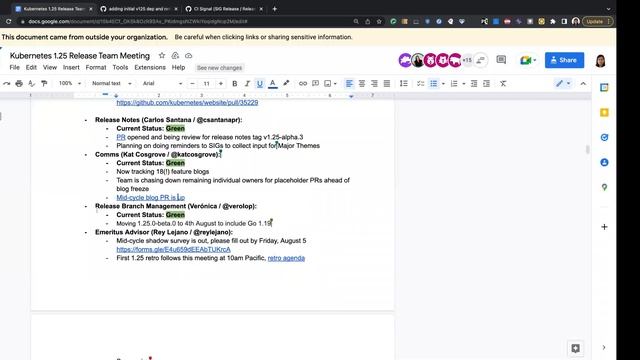This screenshot has height=360, width=640.
Task: Open the Tools menu
Action: (x=120, y=67)
